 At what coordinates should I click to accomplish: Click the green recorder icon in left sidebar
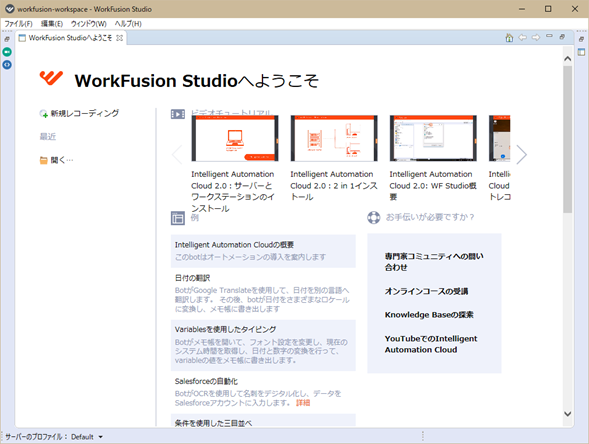pos(7,51)
